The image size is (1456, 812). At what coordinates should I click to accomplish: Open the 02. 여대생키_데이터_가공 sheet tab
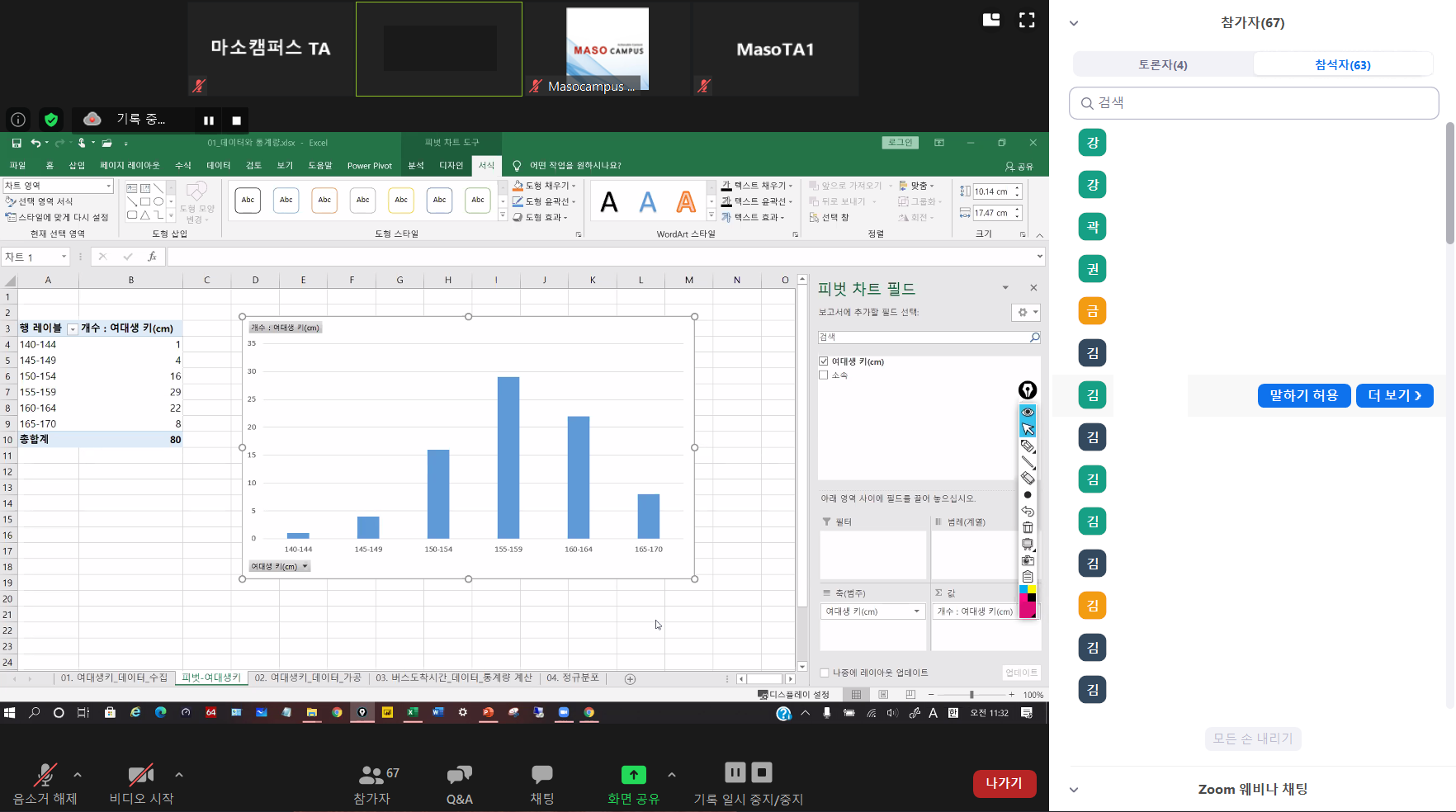[308, 677]
